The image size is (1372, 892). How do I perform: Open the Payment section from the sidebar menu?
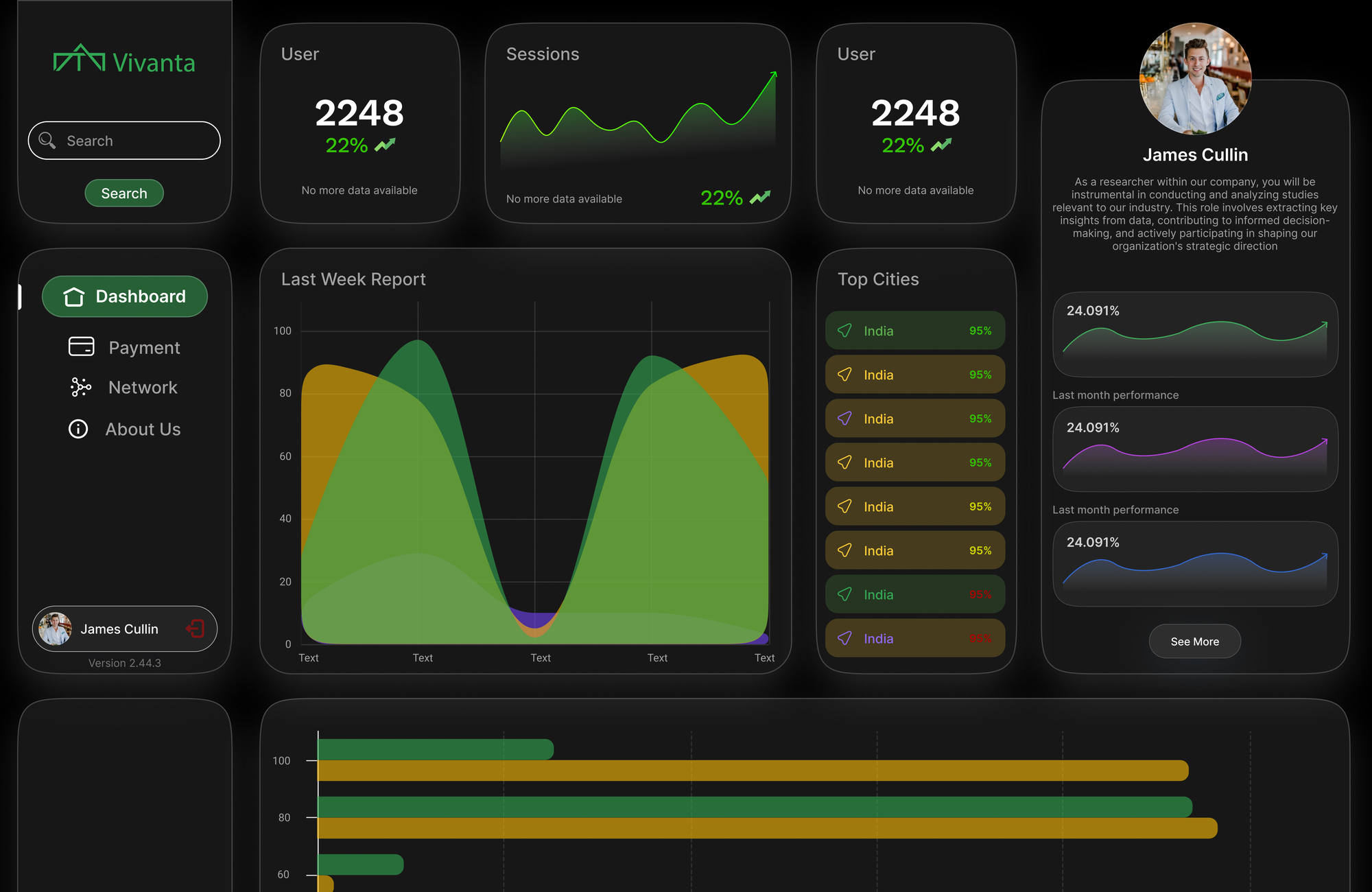click(143, 347)
